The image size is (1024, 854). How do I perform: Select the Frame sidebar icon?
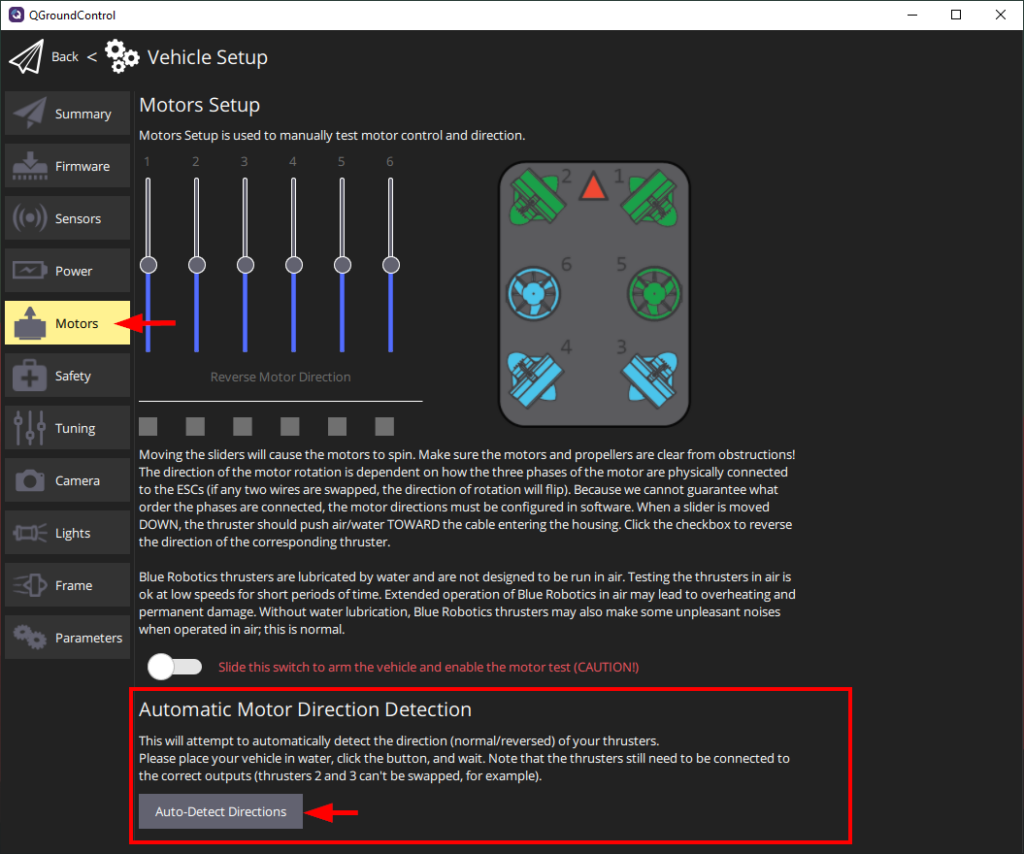(28, 584)
